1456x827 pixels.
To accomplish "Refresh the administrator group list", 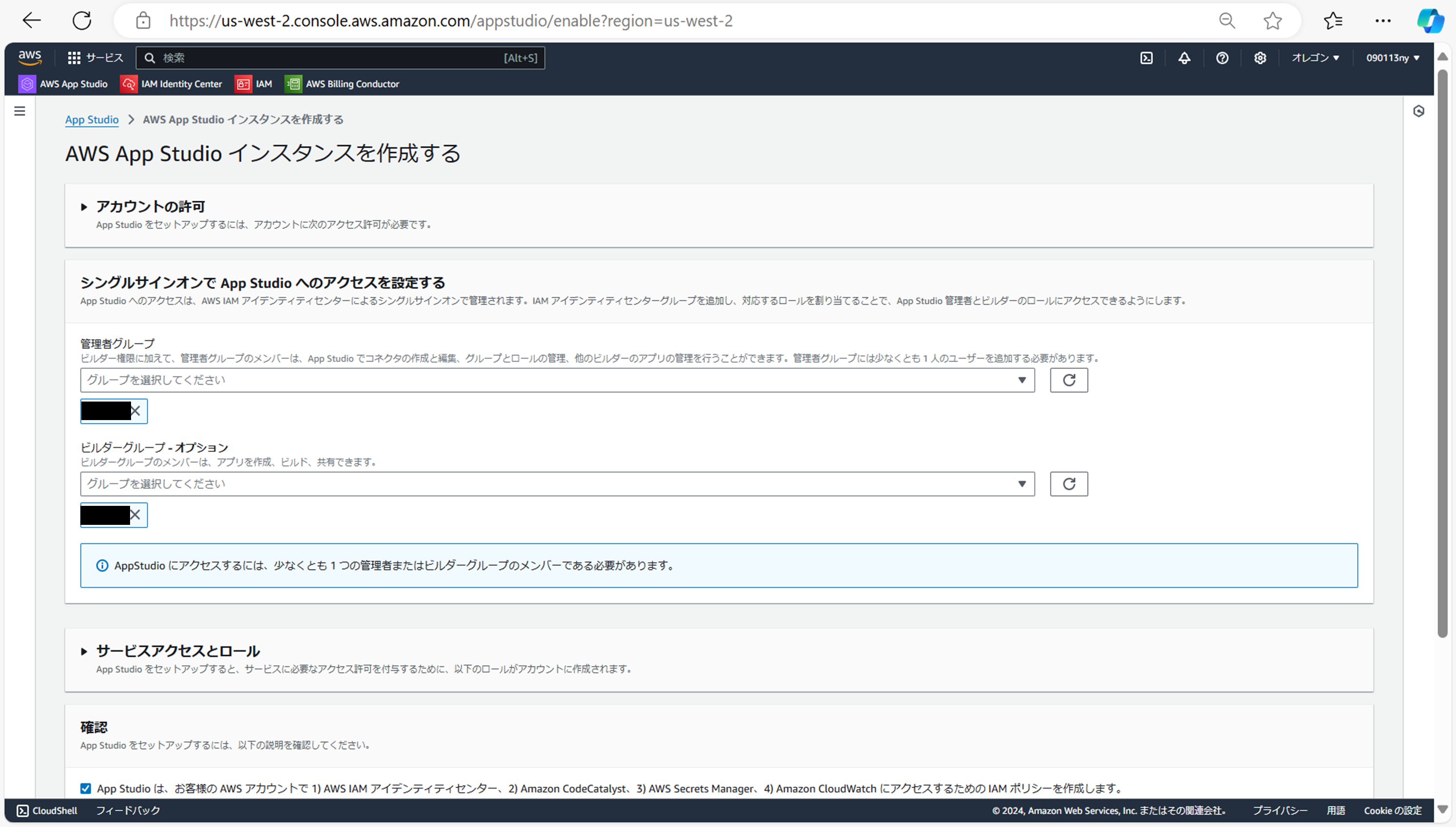I will (x=1068, y=380).
